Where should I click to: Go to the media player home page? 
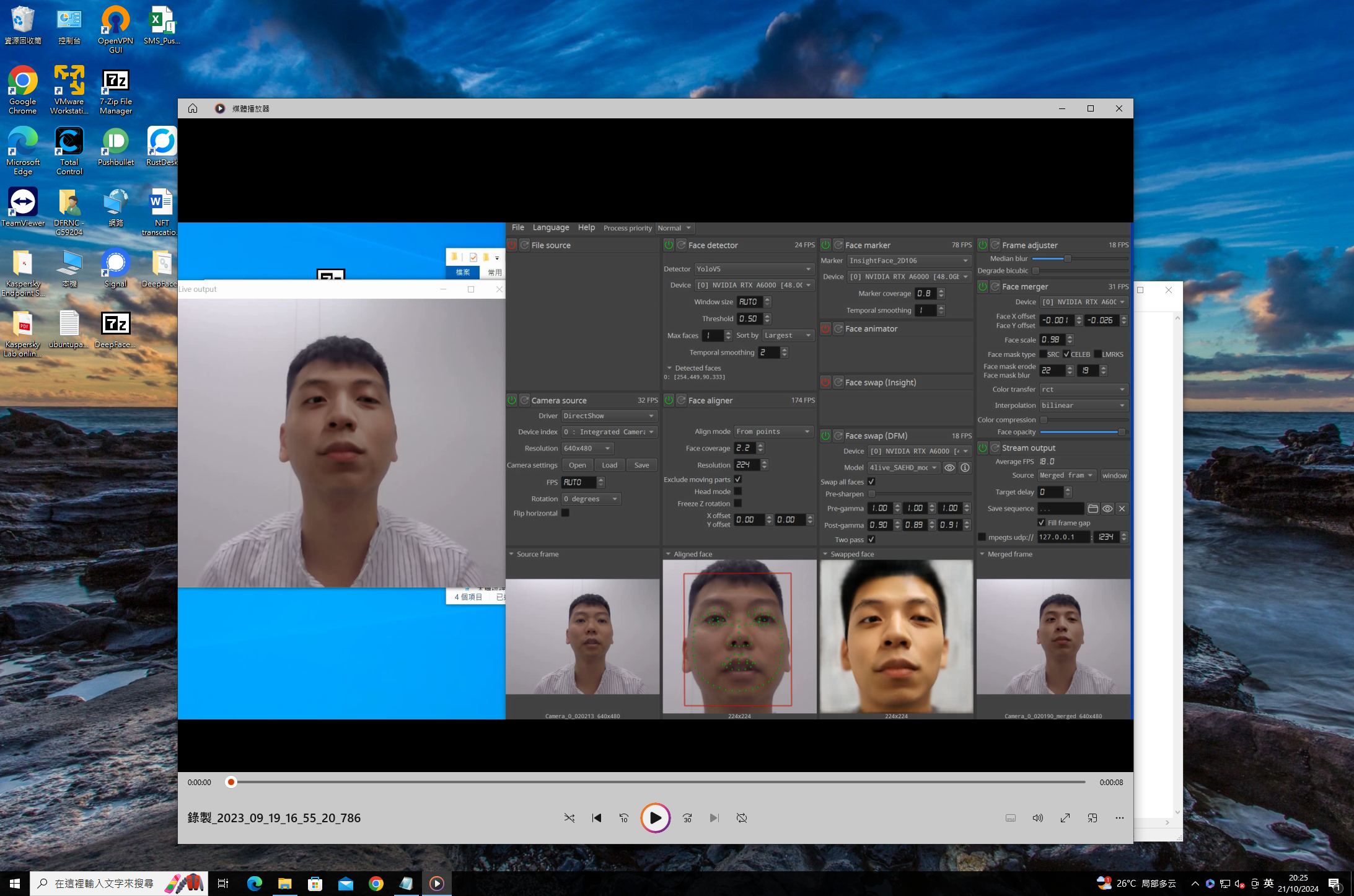(193, 108)
